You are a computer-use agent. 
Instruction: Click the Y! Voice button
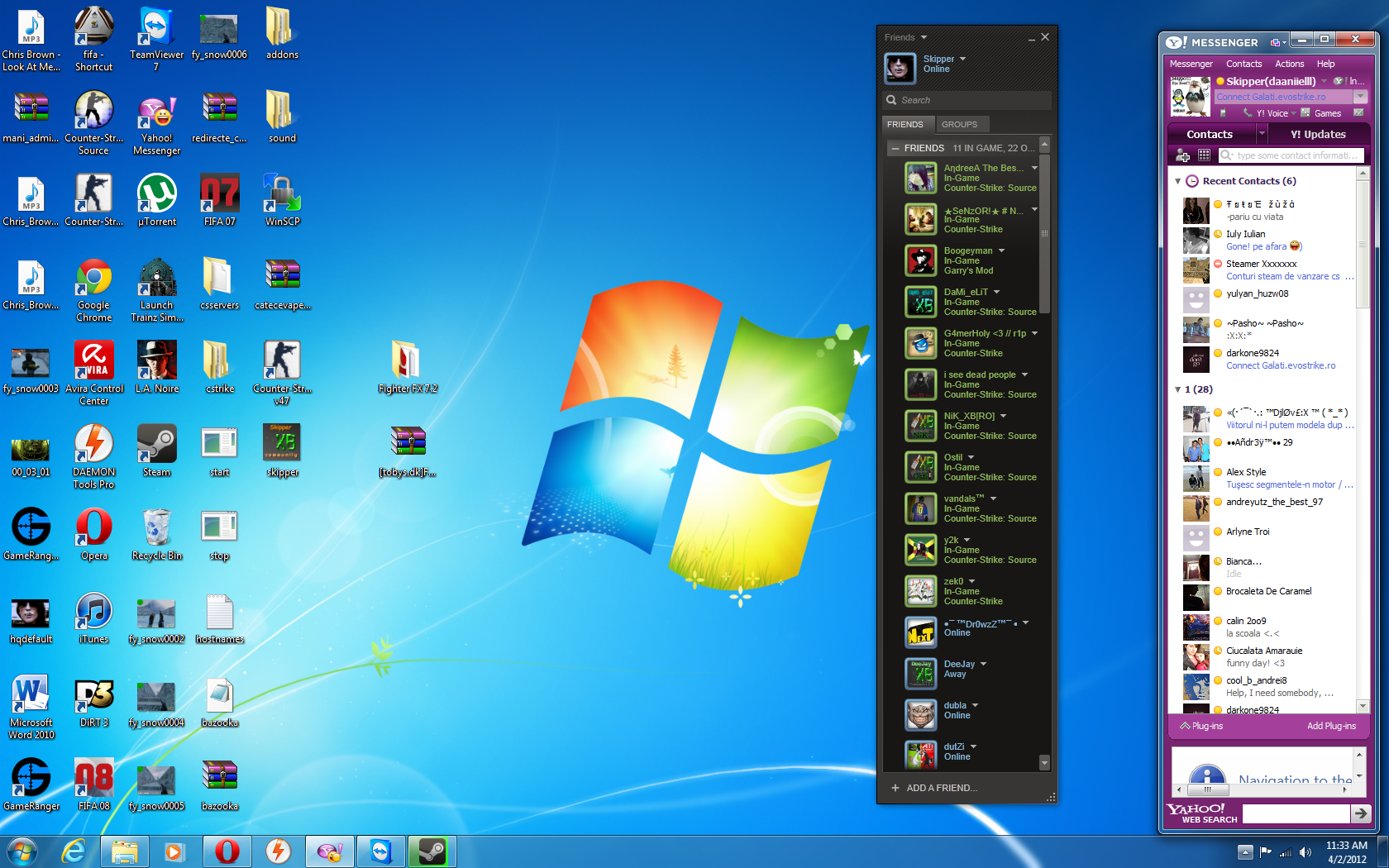coord(1266,113)
